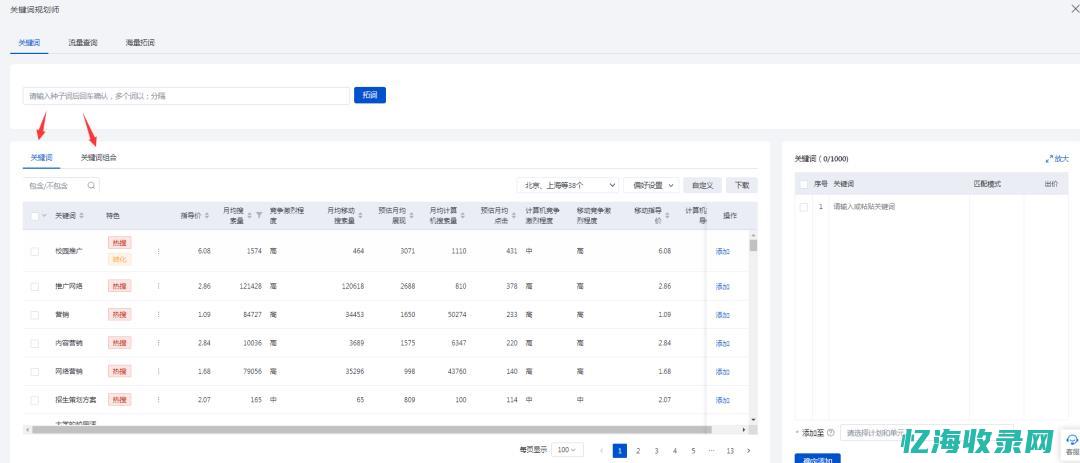Check the box for 校园推广 row
Image resolution: width=1080 pixels, height=463 pixels.
(34, 251)
